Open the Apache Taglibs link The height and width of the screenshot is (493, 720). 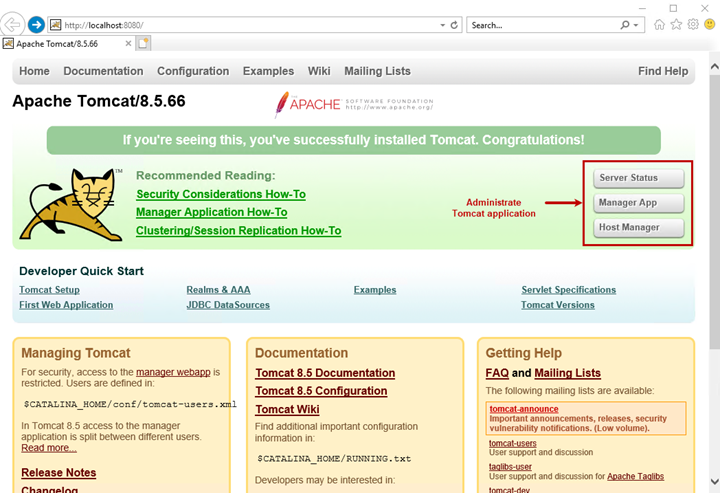(x=636, y=476)
